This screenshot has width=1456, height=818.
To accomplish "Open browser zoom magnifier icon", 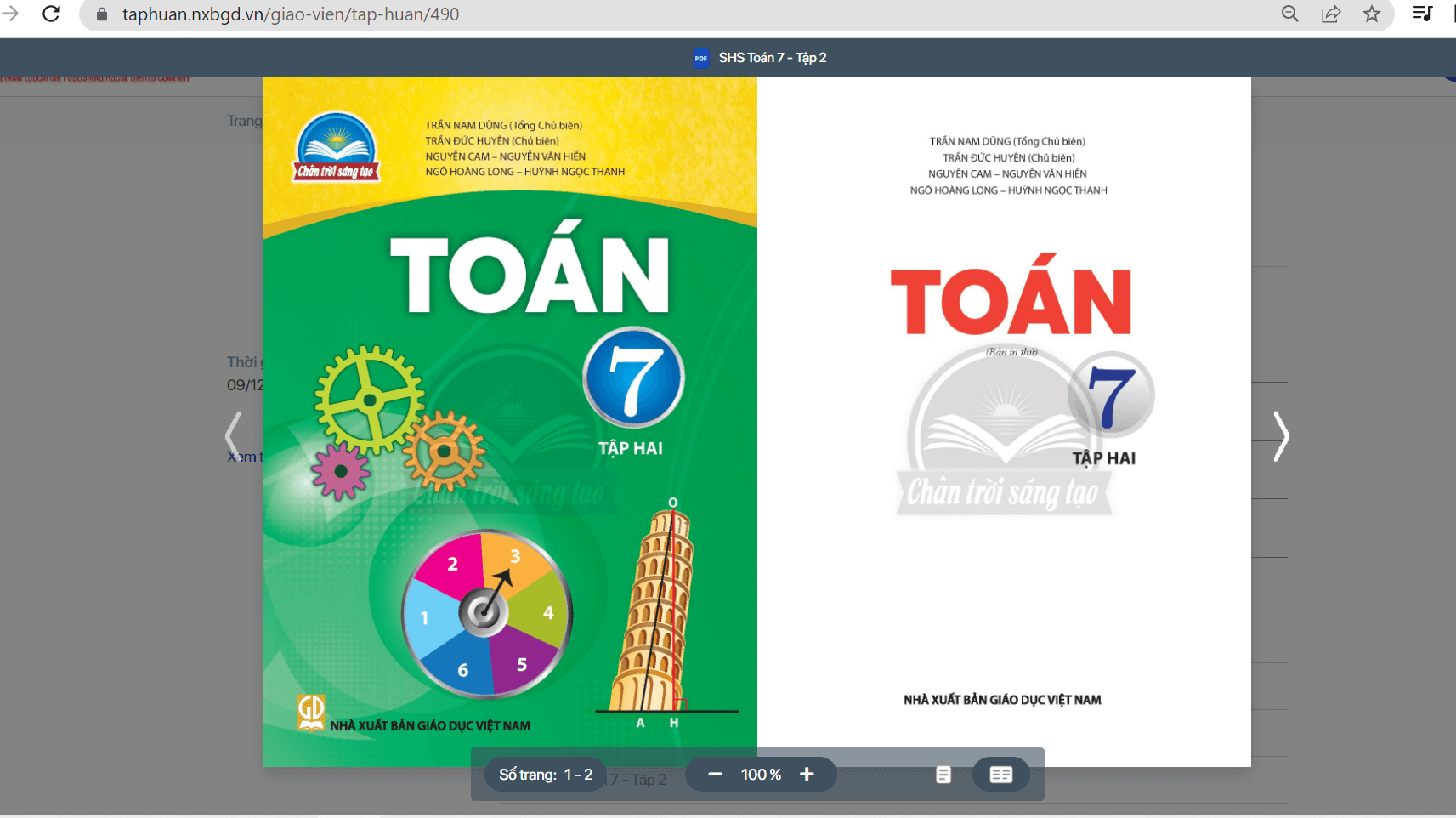I will (x=1289, y=14).
